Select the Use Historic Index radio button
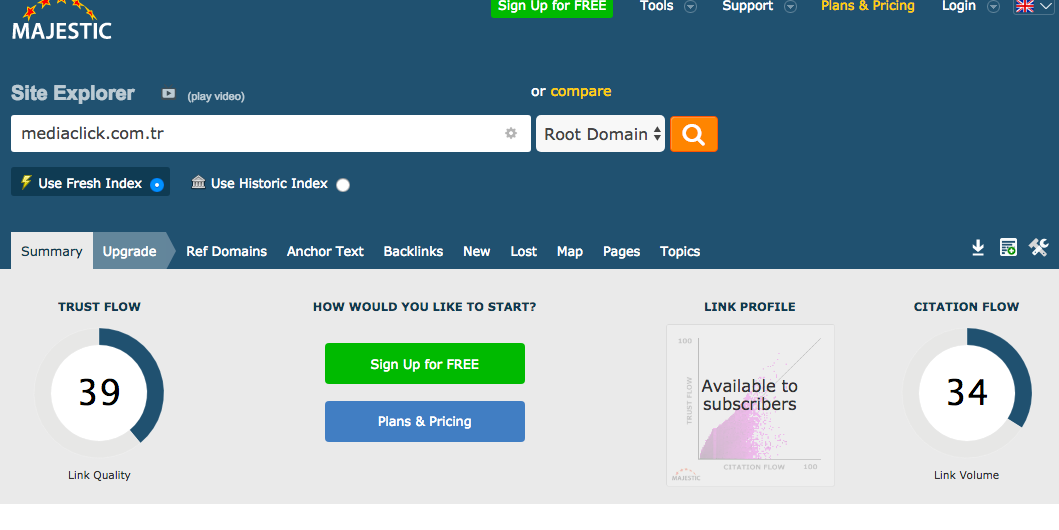This screenshot has width=1059, height=530. (x=343, y=184)
